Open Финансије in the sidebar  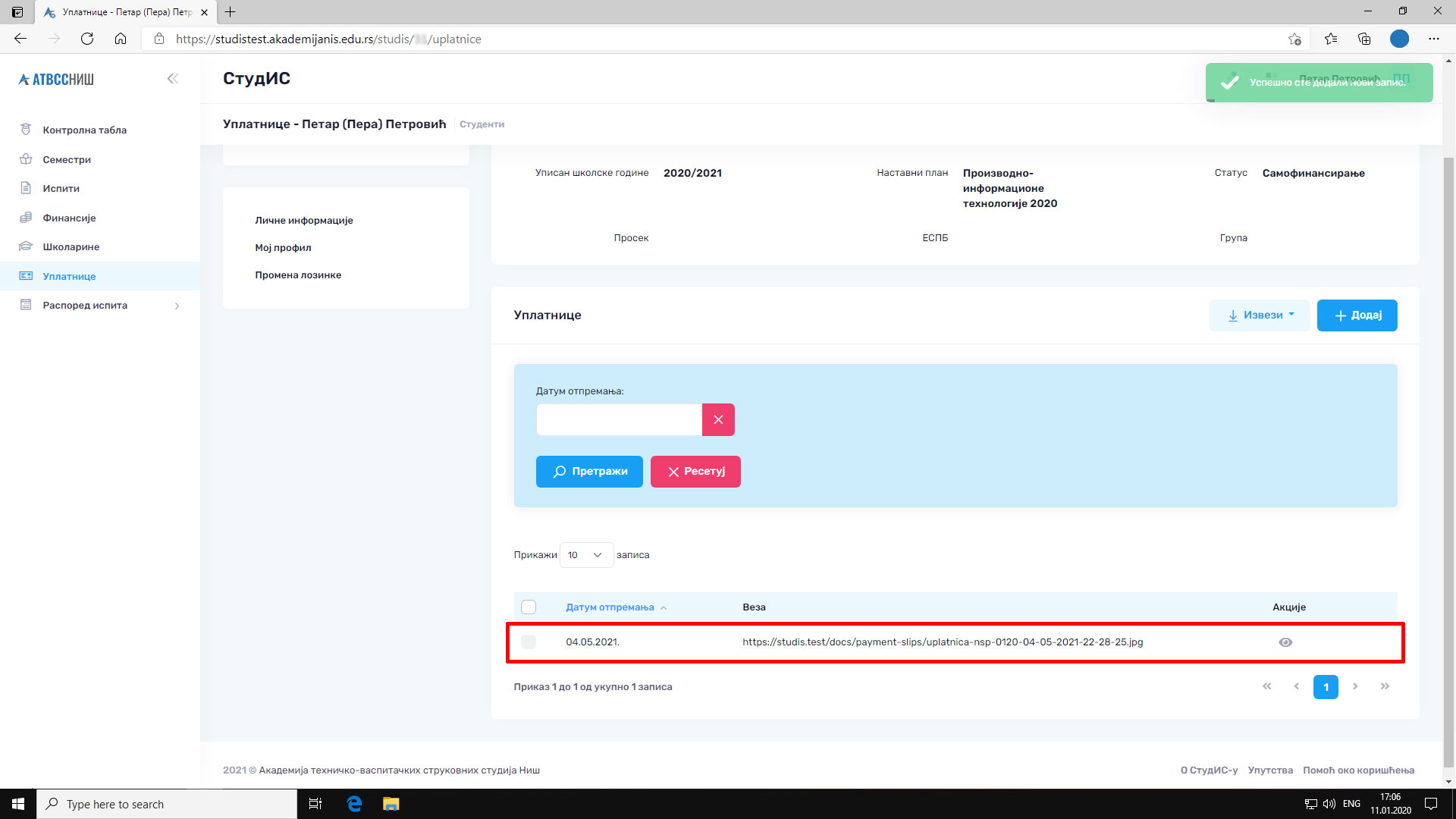pyautogui.click(x=69, y=218)
